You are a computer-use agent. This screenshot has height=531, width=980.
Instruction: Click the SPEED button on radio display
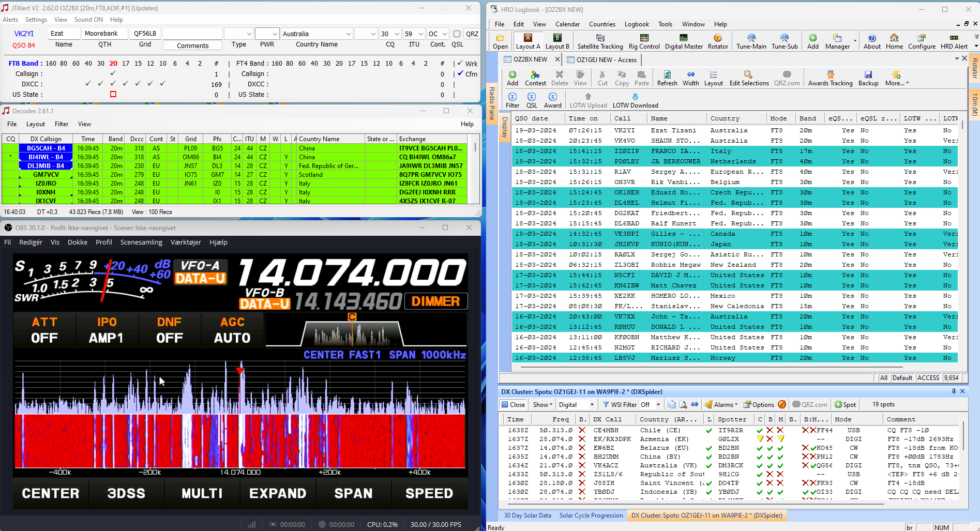click(429, 493)
